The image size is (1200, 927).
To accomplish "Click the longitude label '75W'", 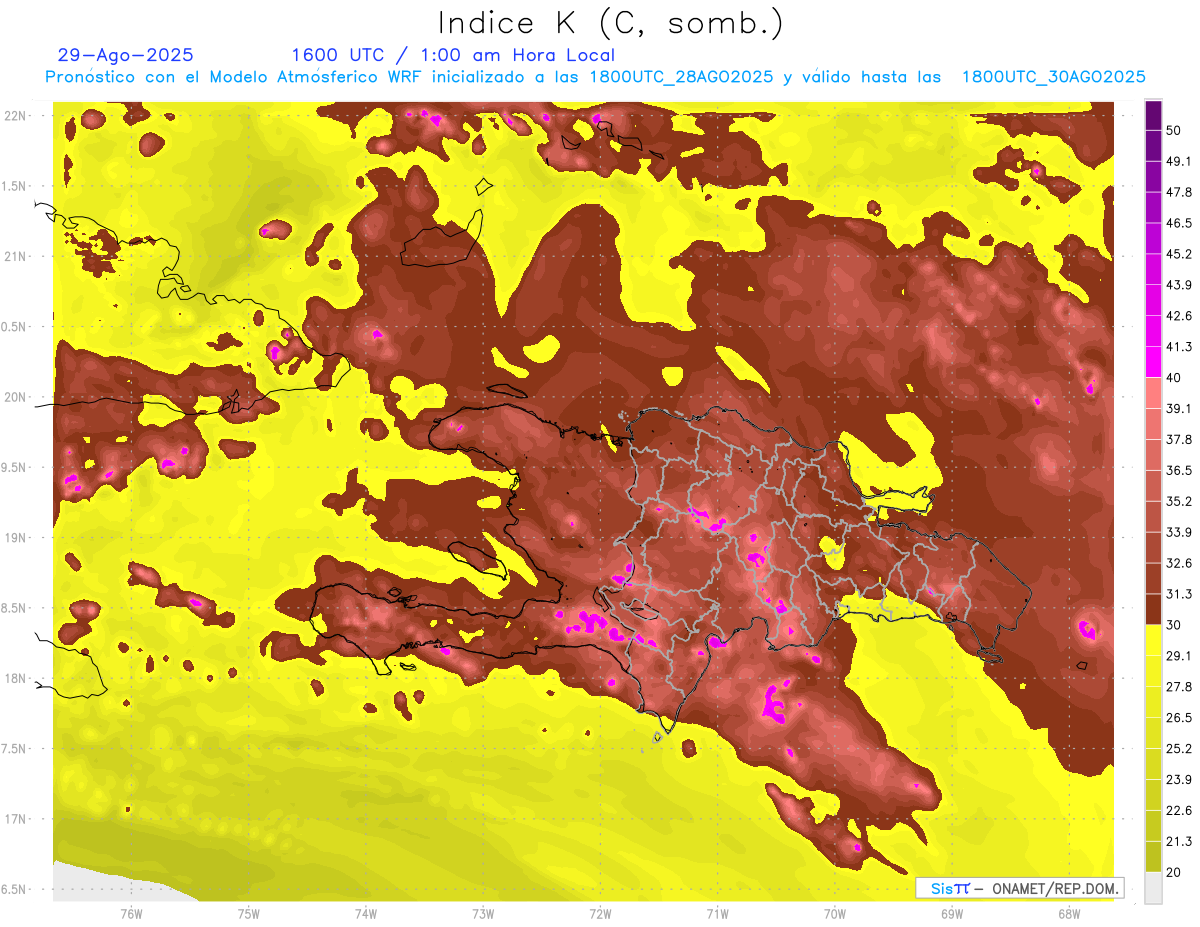I will [x=249, y=913].
